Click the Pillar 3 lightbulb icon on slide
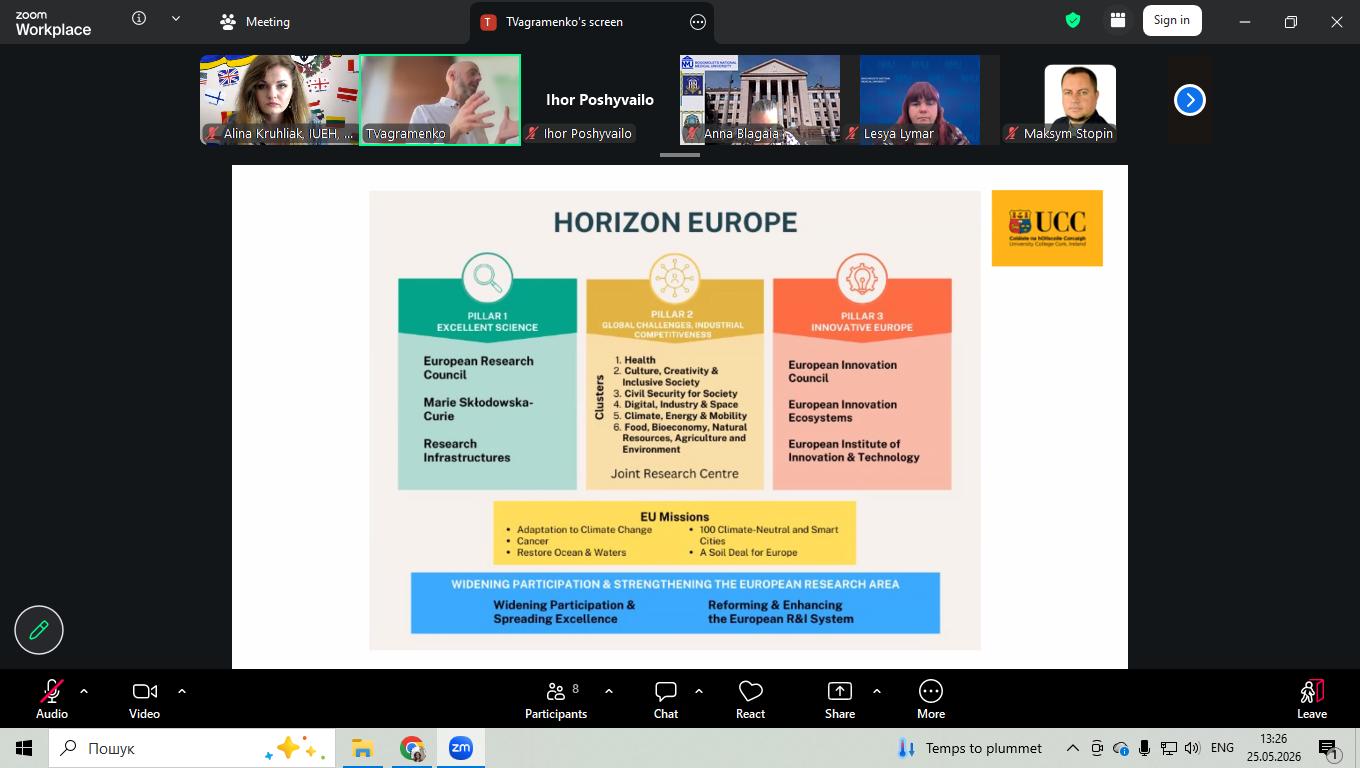The height and width of the screenshot is (768, 1360). tap(861, 279)
